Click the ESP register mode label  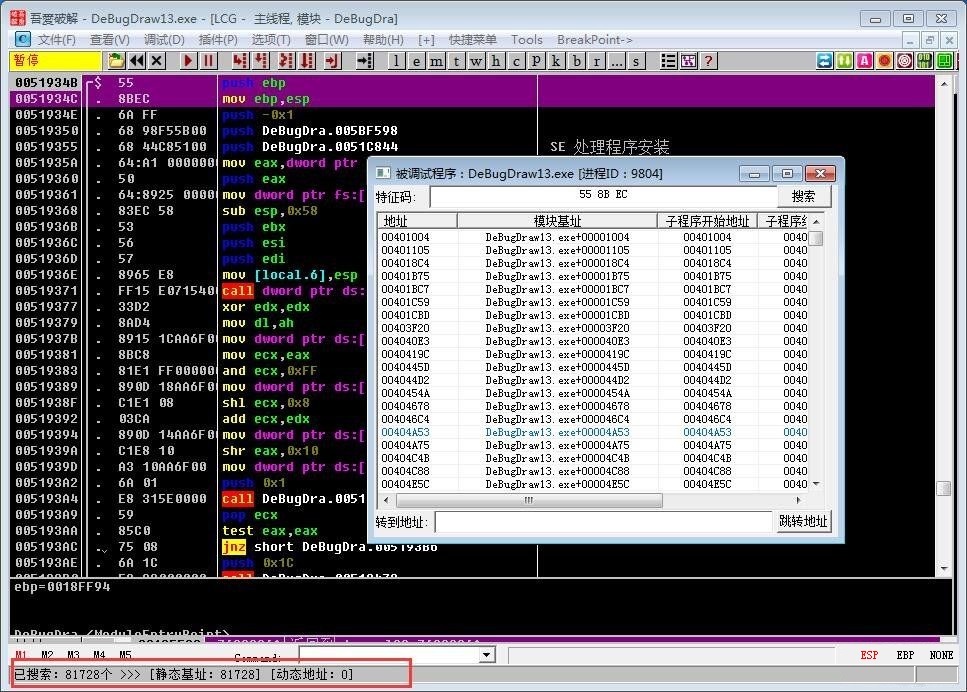pyautogui.click(x=869, y=655)
